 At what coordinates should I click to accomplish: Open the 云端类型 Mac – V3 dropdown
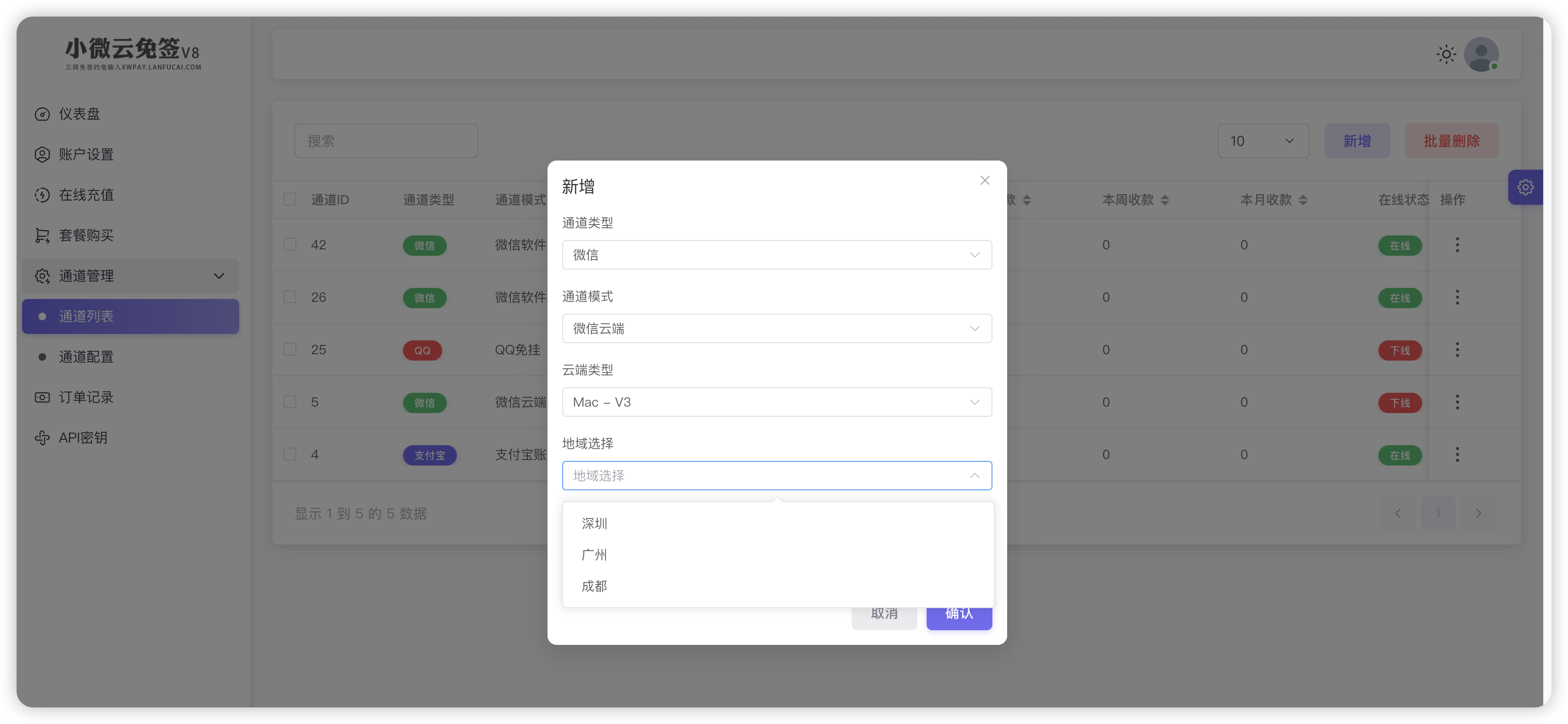(x=777, y=402)
